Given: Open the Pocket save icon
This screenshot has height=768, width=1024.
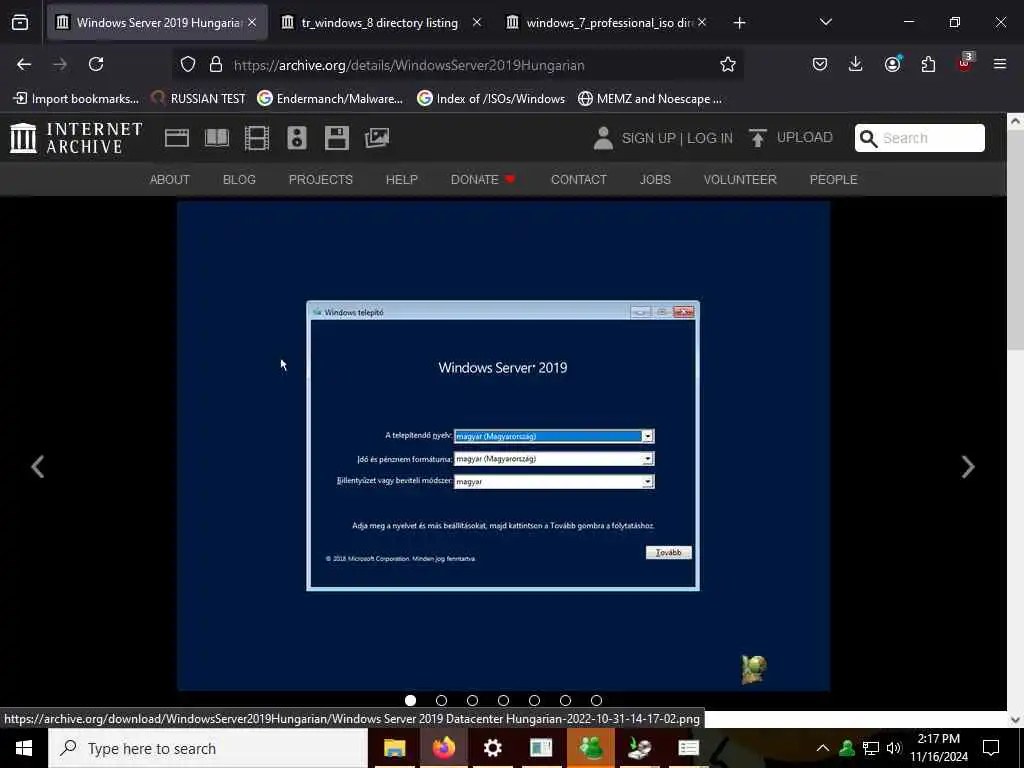Looking at the screenshot, I should [820, 64].
